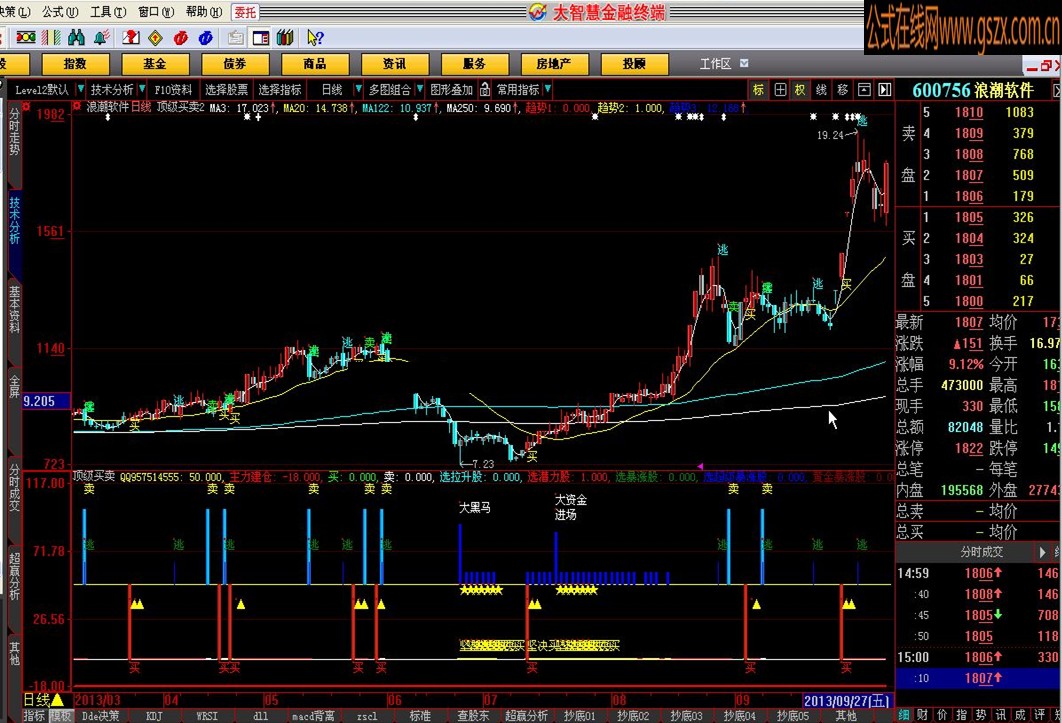
Task: Click the blue circular info icon
Action: coord(206,38)
